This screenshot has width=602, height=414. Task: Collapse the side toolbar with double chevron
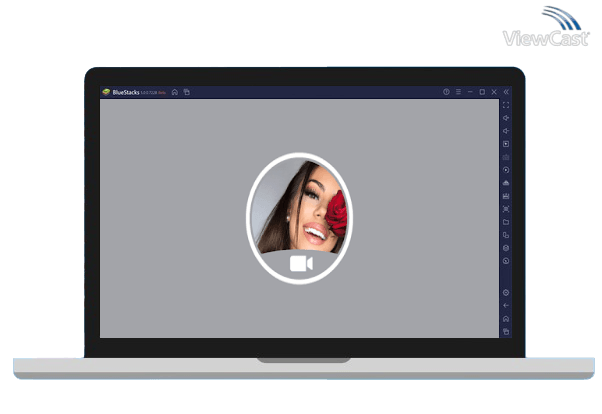coord(506,92)
